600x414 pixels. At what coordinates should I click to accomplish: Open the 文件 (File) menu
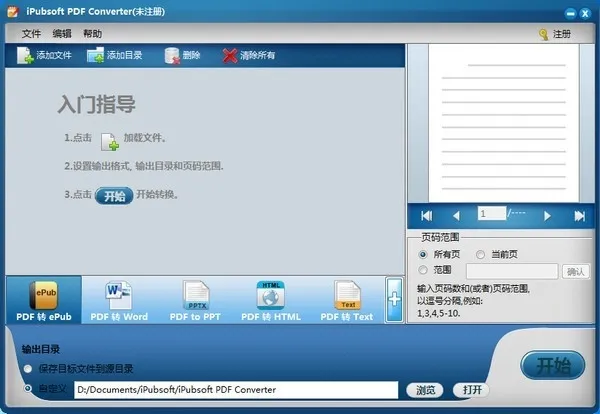pyautogui.click(x=31, y=34)
